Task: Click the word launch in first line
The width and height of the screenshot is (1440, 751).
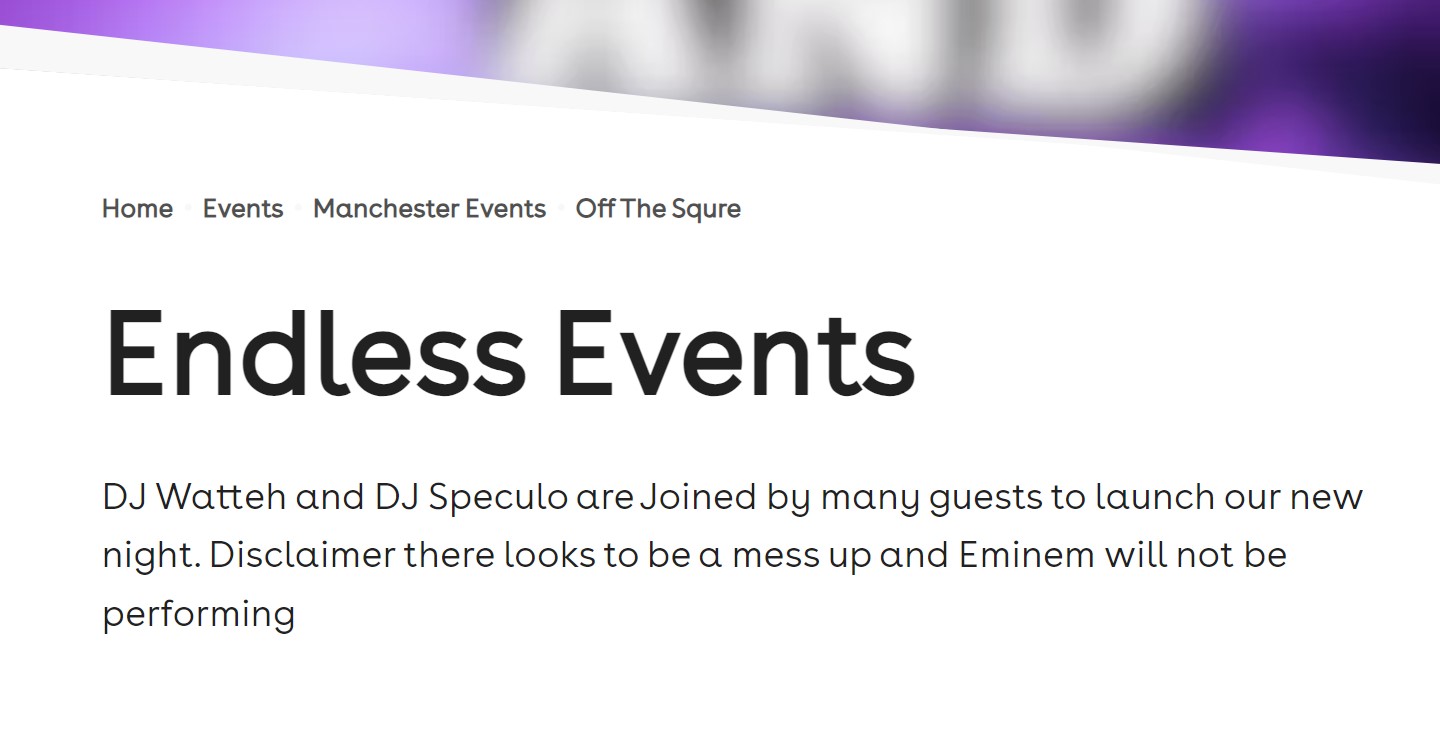Action: pos(1154,497)
